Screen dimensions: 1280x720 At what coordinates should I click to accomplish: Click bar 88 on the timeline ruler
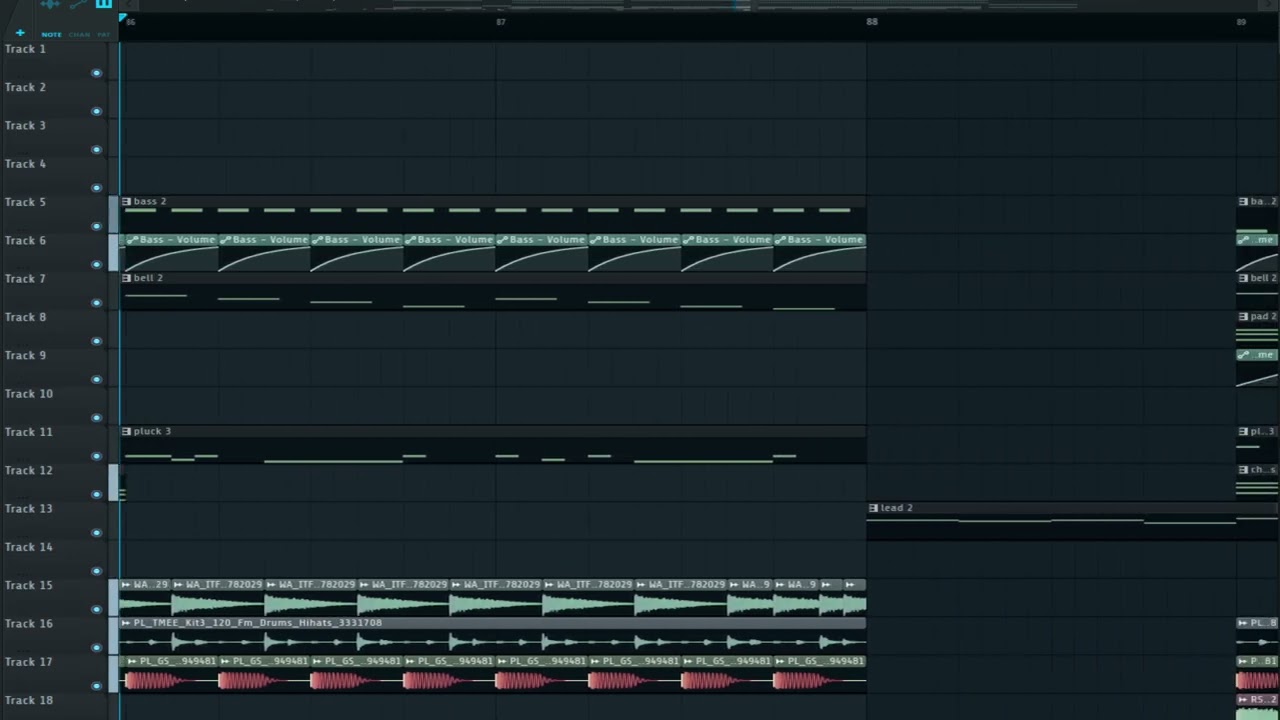pyautogui.click(x=872, y=22)
